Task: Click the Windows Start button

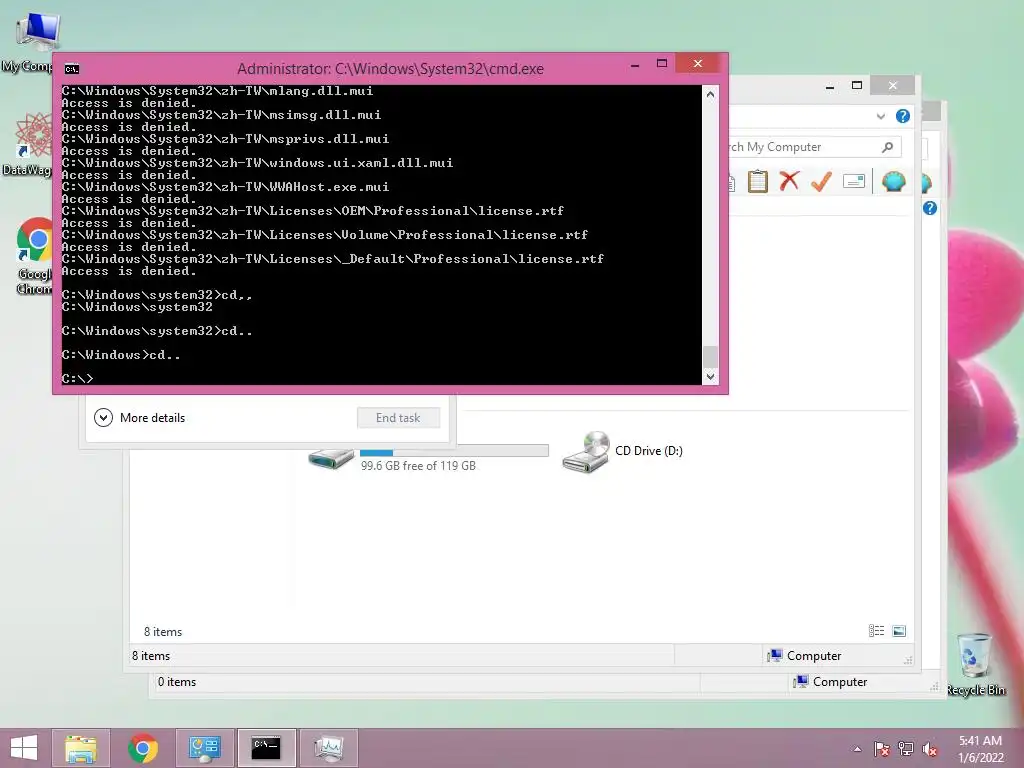Action: point(24,748)
